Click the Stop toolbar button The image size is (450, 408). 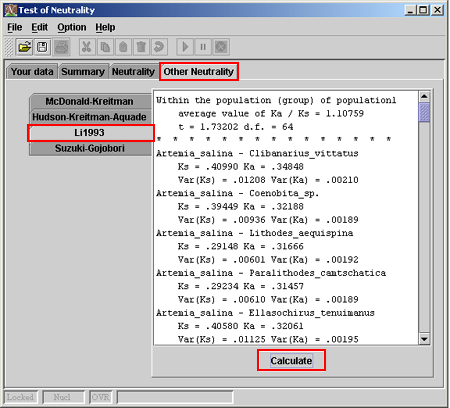coord(221,47)
